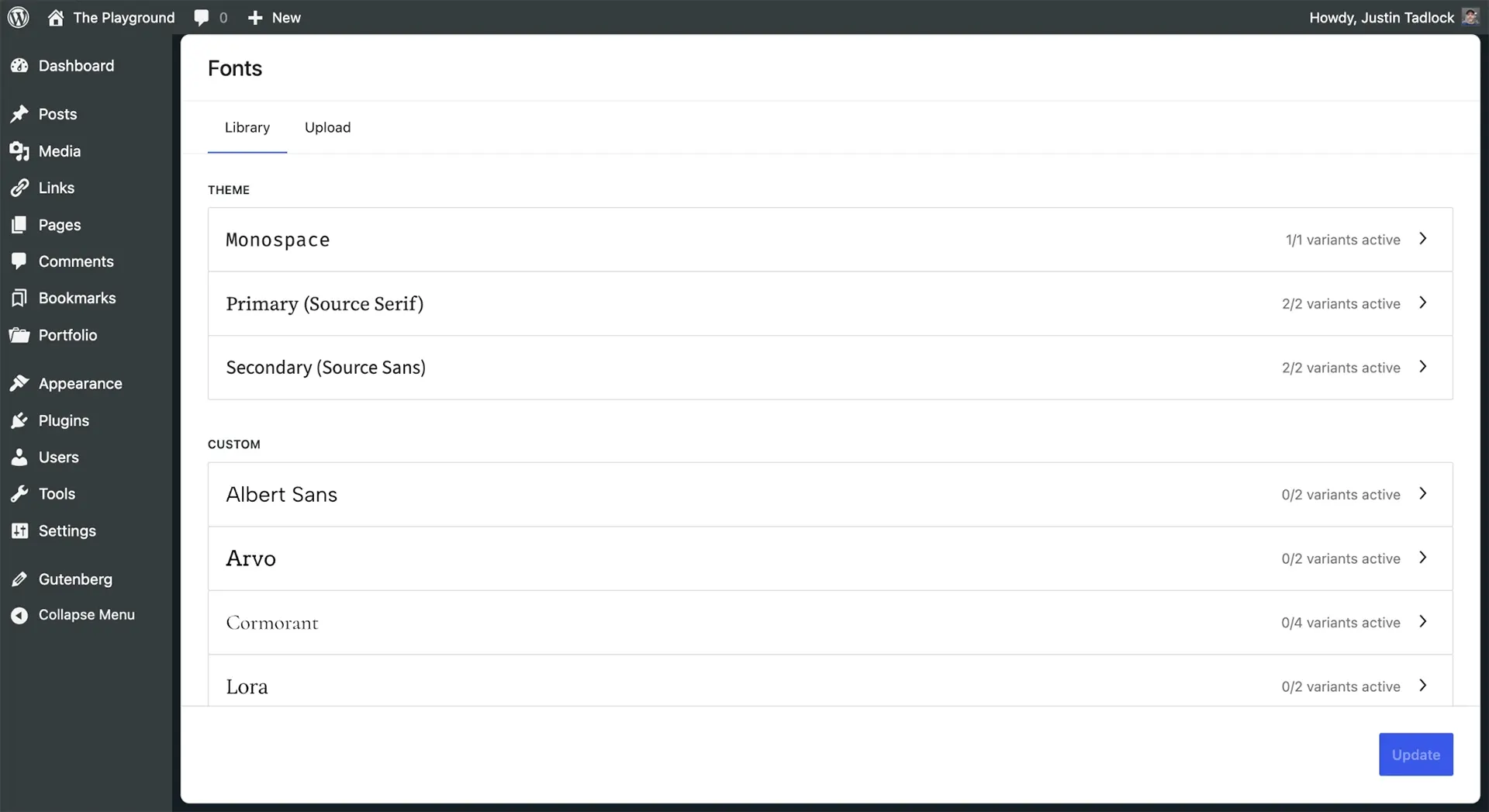The height and width of the screenshot is (812, 1489).
Task: Expand Cormorant font variants
Action: click(x=1423, y=622)
